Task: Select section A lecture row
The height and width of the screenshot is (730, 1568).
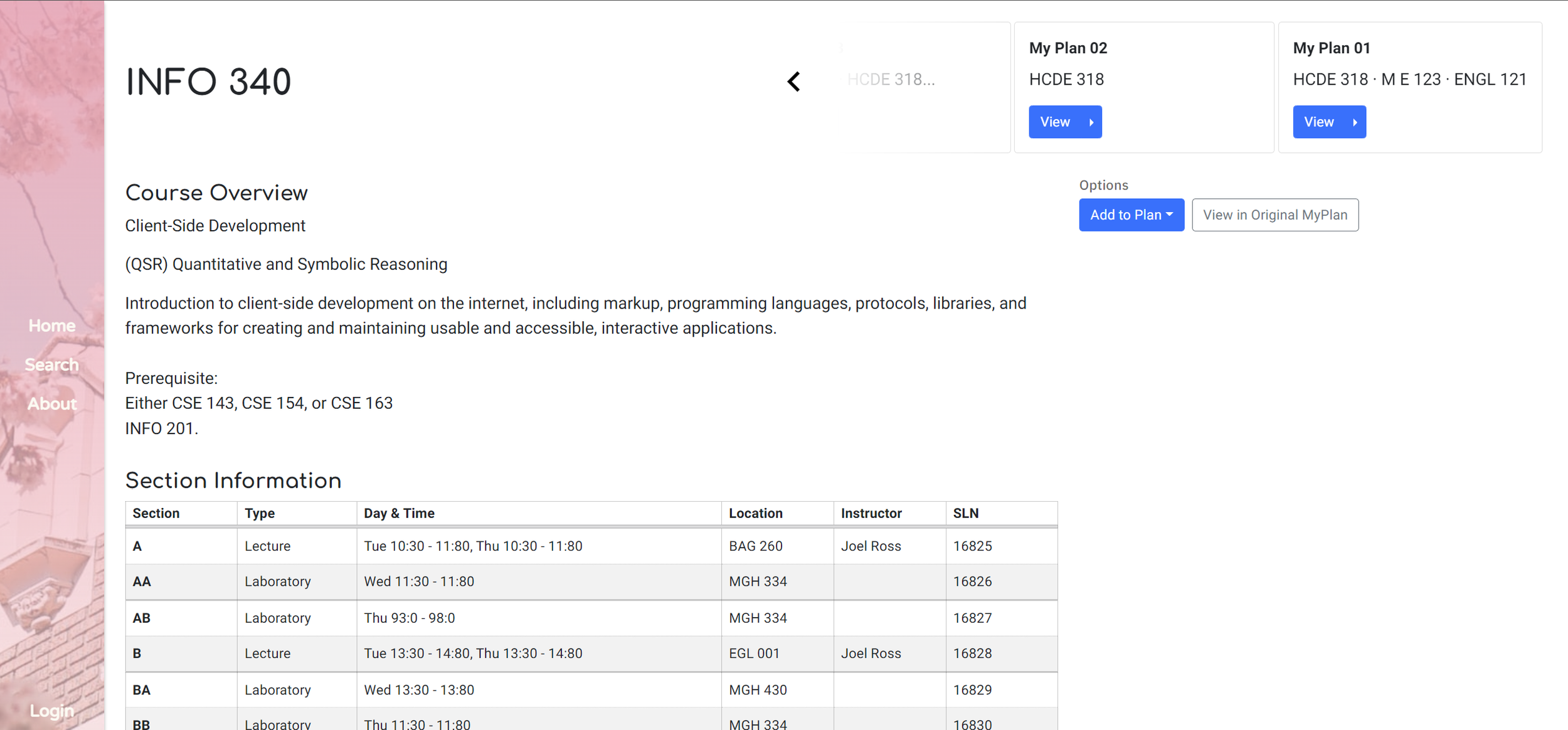Action: [591, 546]
